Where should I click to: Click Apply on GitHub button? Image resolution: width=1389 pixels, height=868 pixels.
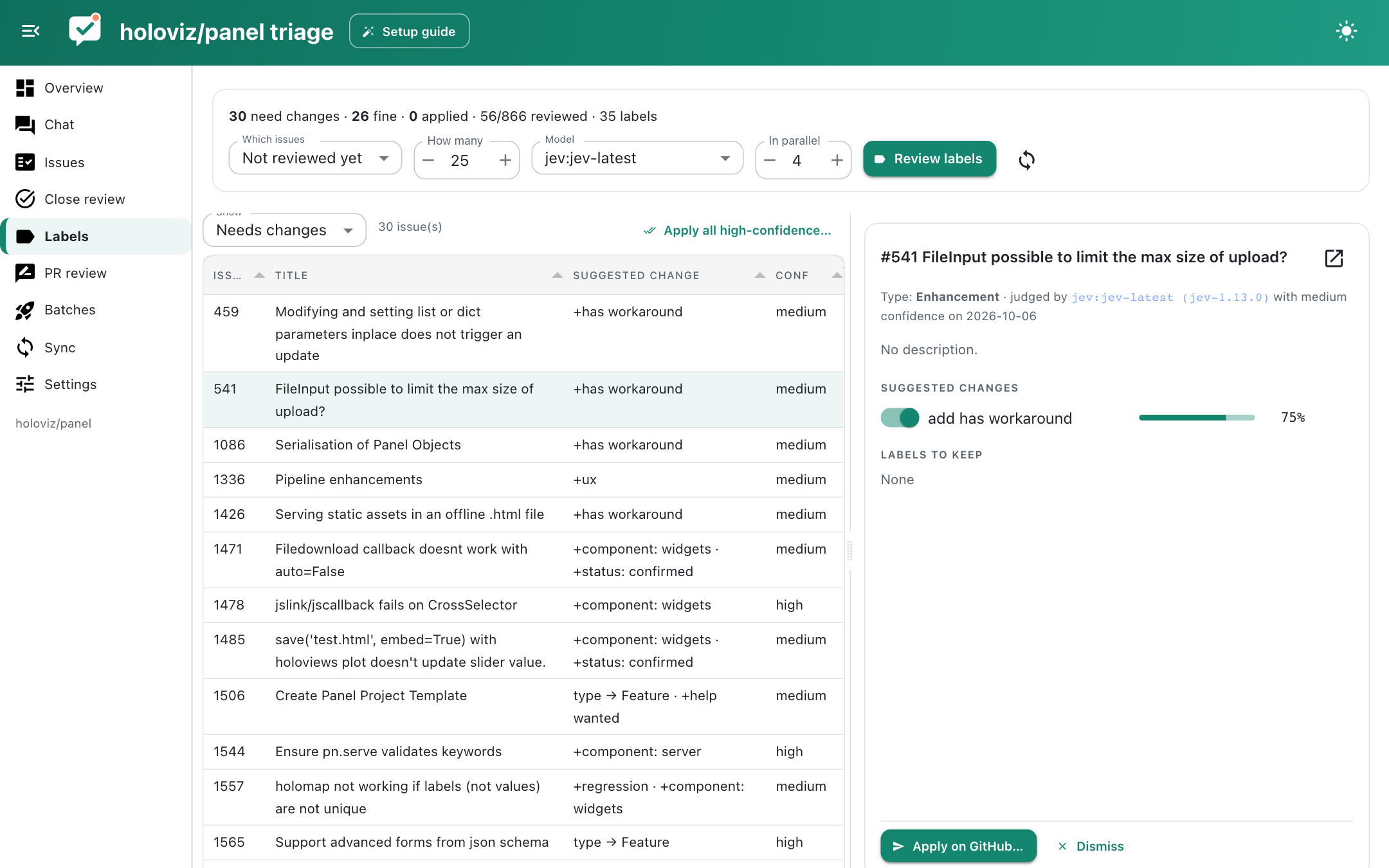click(x=958, y=846)
